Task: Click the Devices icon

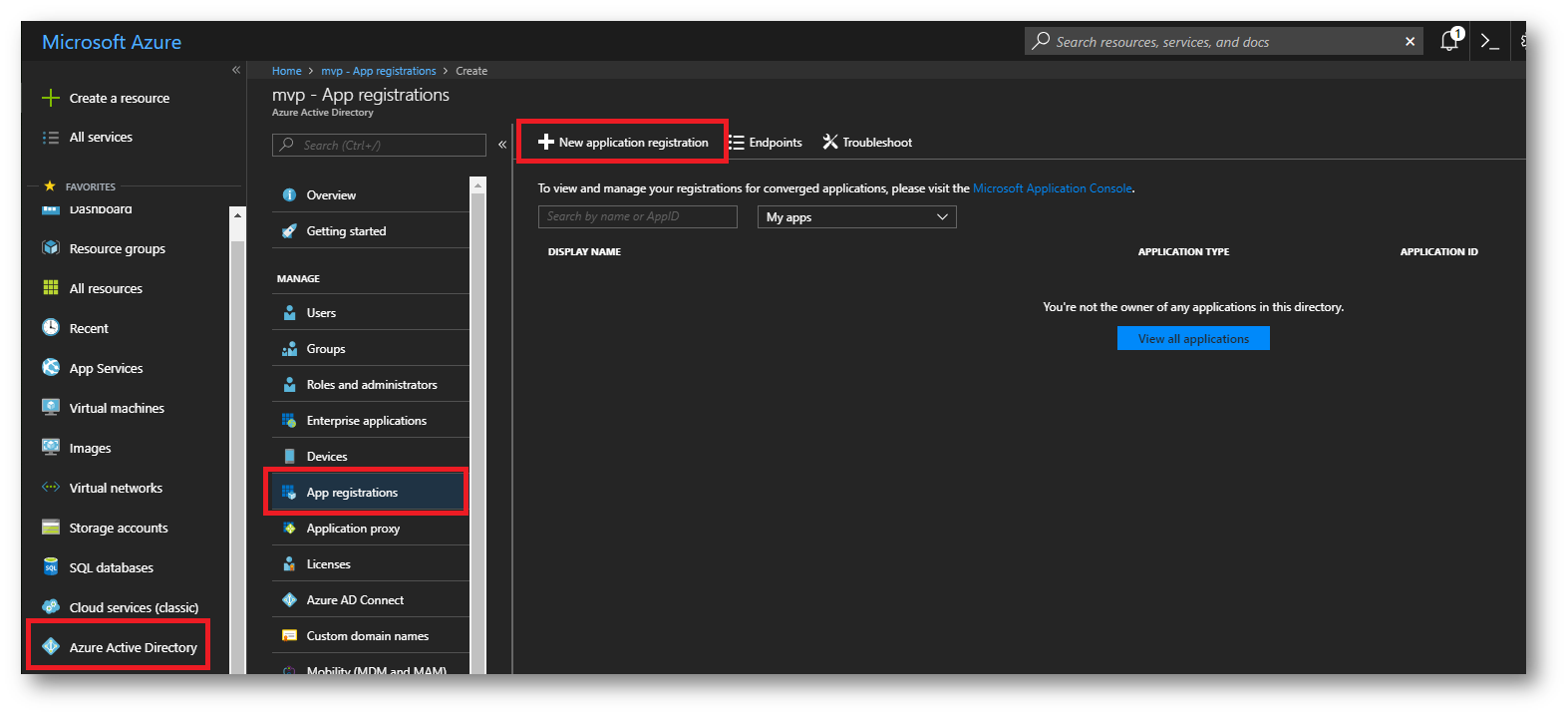Action: (x=289, y=457)
